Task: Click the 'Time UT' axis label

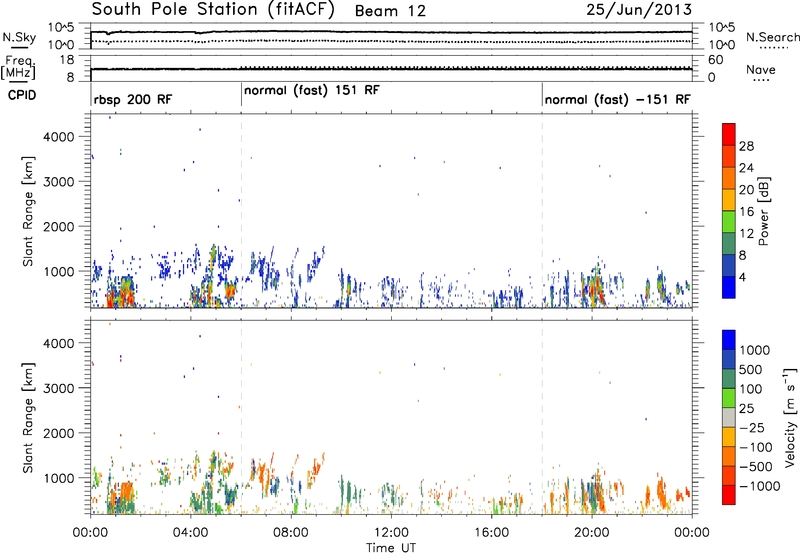Action: (391, 548)
